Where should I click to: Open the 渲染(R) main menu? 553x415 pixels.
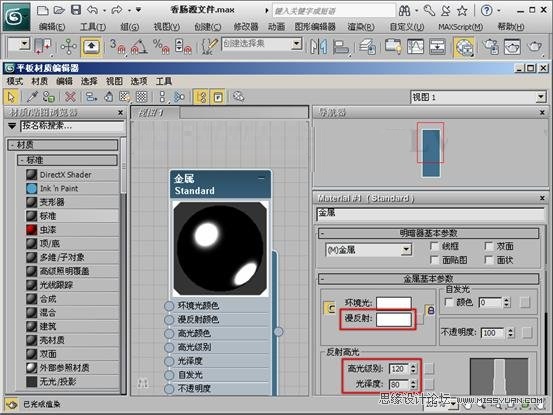coord(361,26)
